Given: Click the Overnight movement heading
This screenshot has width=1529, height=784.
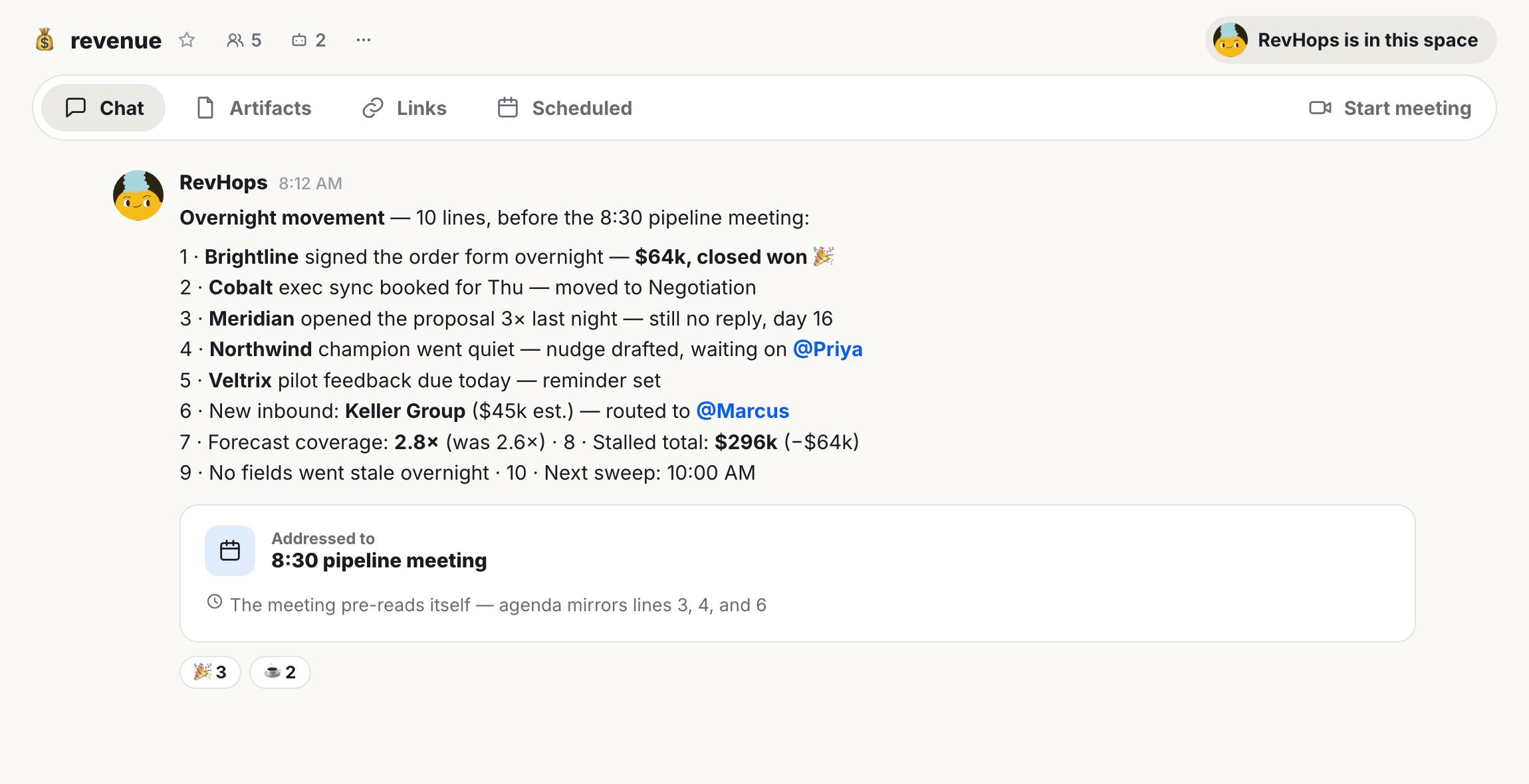Looking at the screenshot, I should tap(282, 217).
